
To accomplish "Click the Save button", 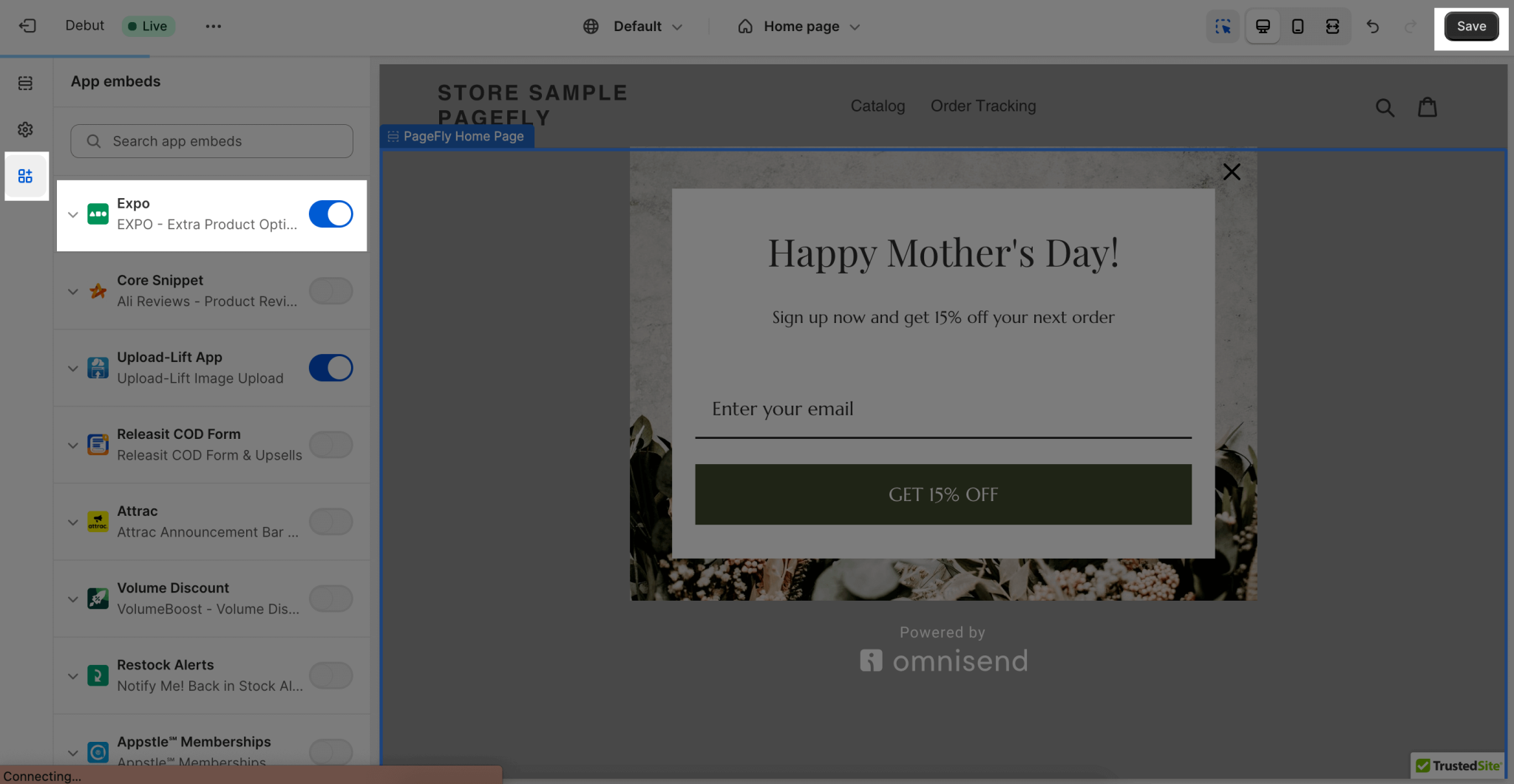I will coord(1471,27).
